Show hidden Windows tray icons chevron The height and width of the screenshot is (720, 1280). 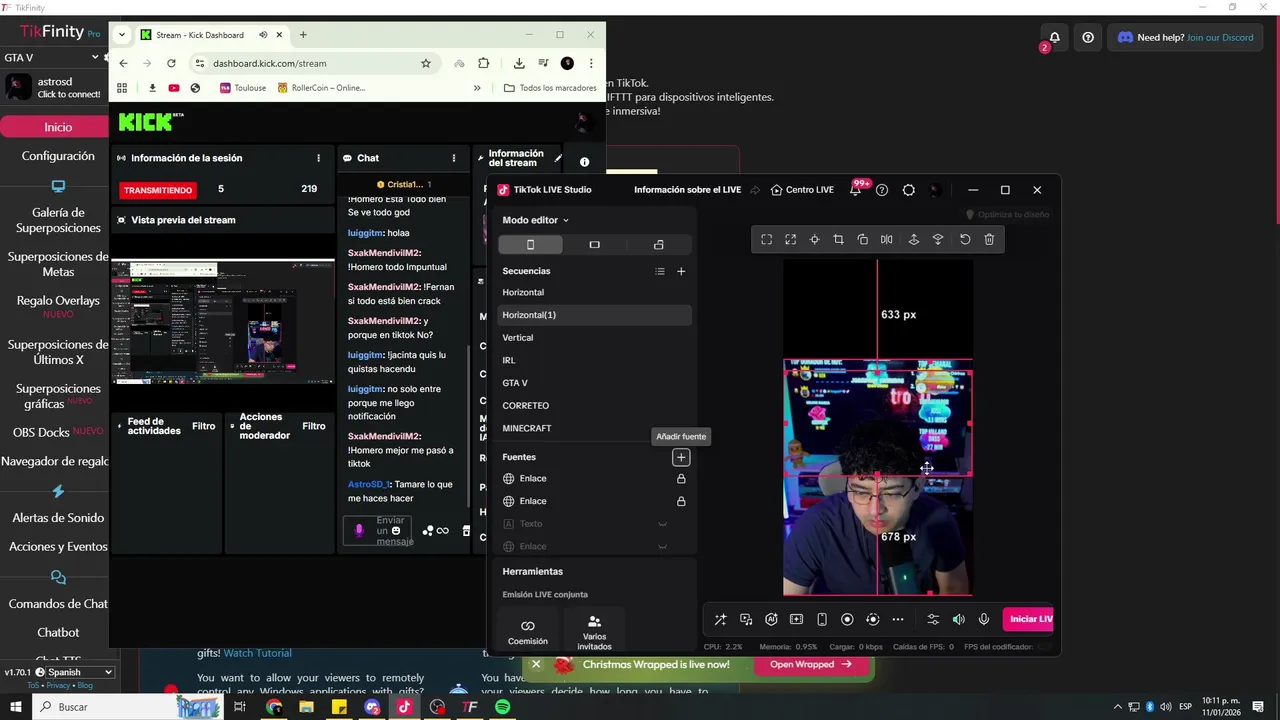[1117, 707]
